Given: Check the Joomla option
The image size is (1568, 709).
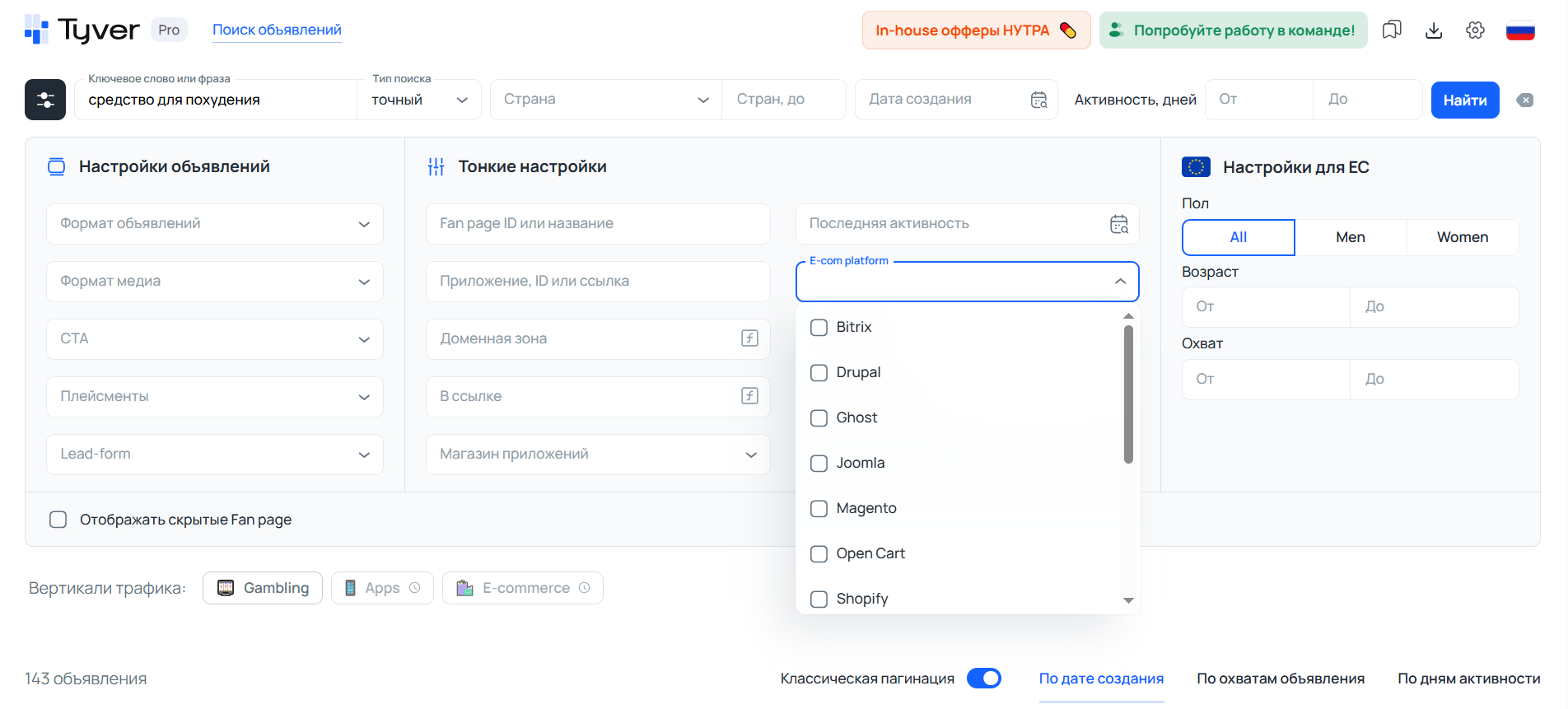Looking at the screenshot, I should pos(819,464).
